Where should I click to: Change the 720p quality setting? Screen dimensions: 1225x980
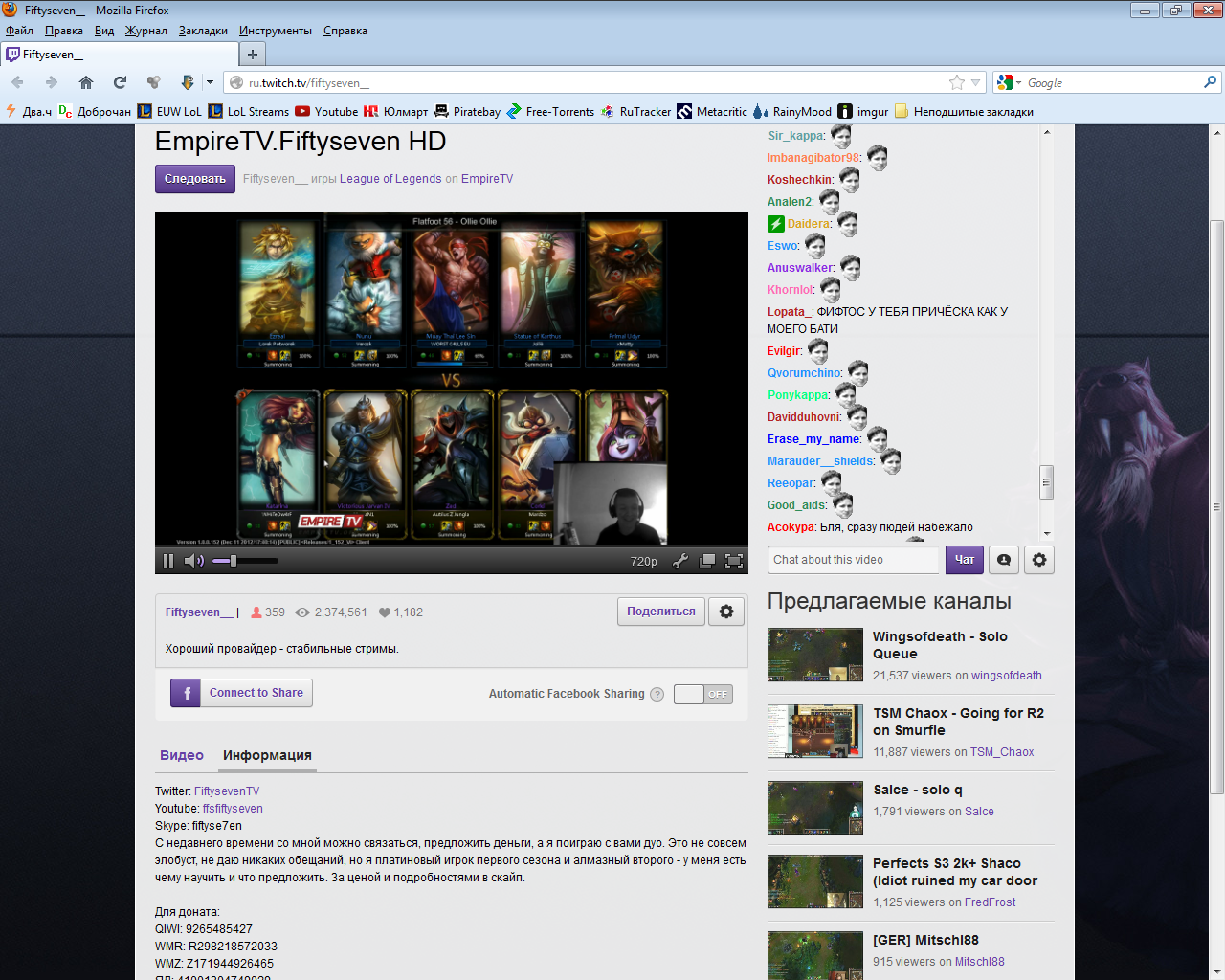pyautogui.click(x=643, y=562)
